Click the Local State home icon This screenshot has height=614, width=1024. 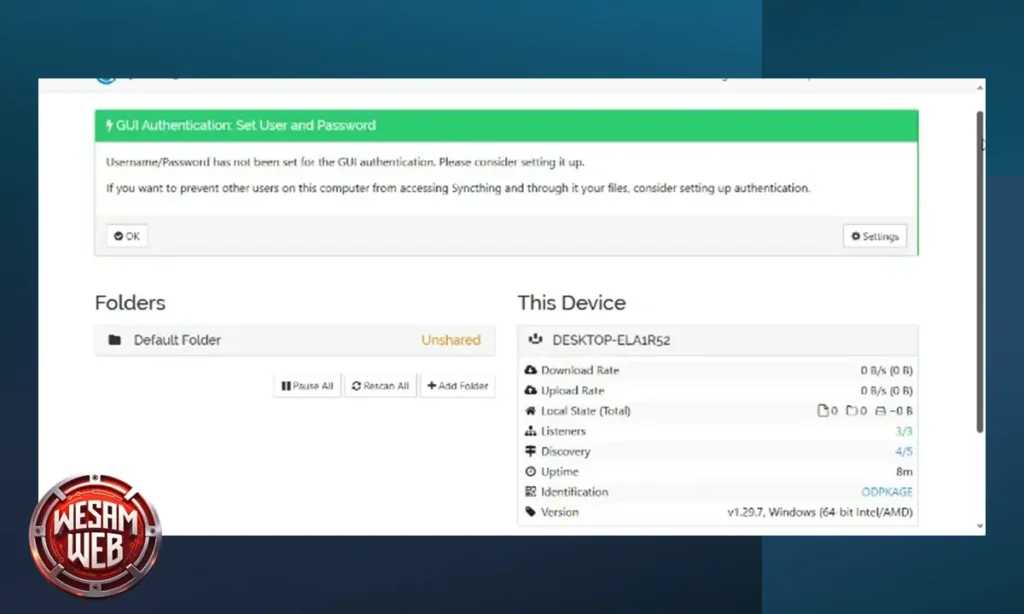coord(531,410)
